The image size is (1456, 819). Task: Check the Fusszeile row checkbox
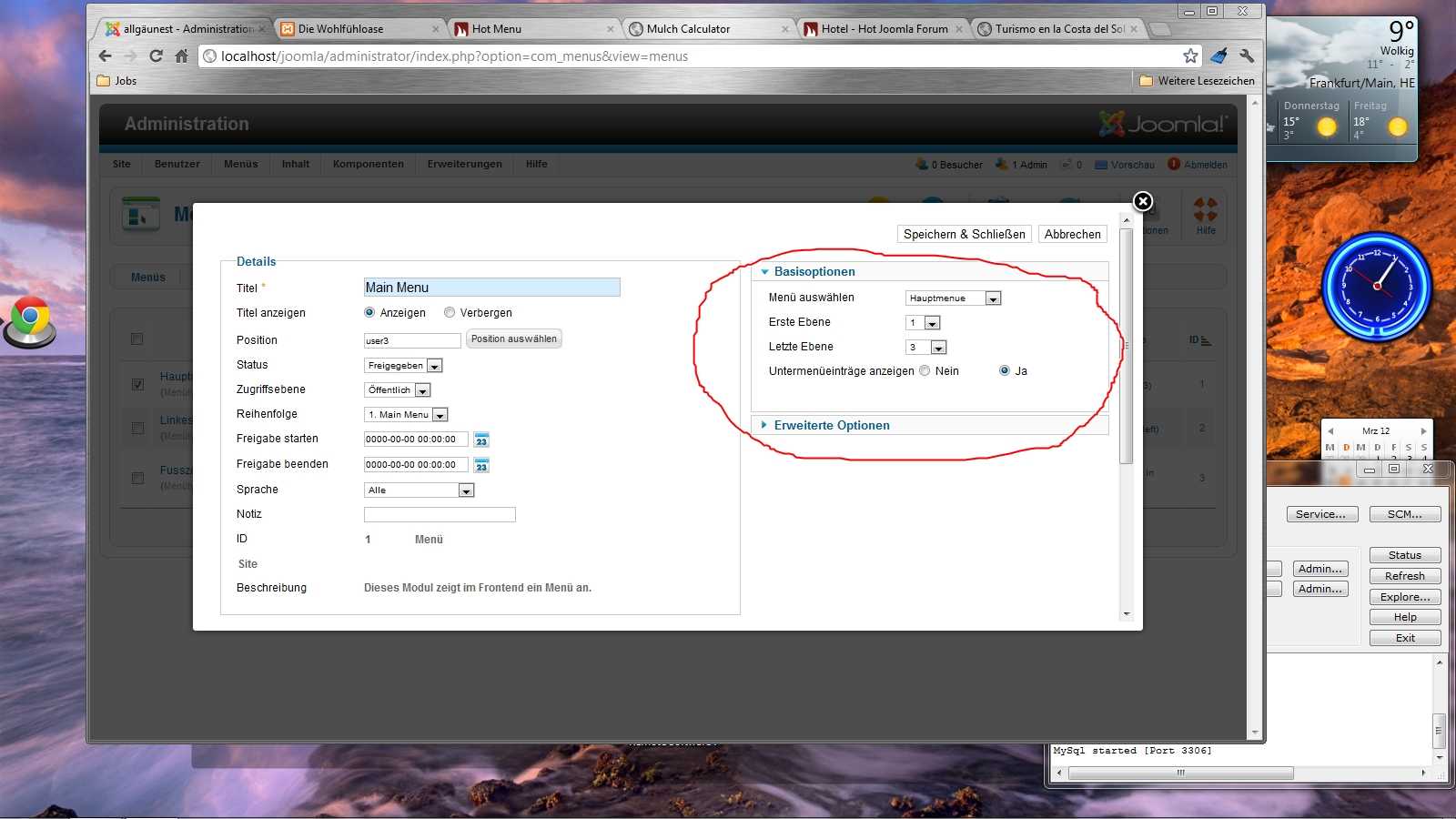click(x=137, y=478)
